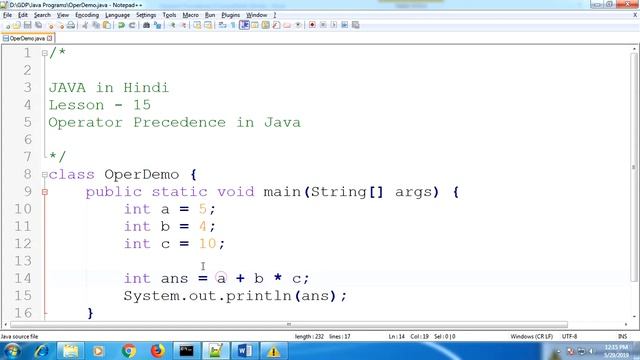Collapse the comment block fold at line 1
This screenshot has height=360, width=640.
pyautogui.click(x=44, y=53)
